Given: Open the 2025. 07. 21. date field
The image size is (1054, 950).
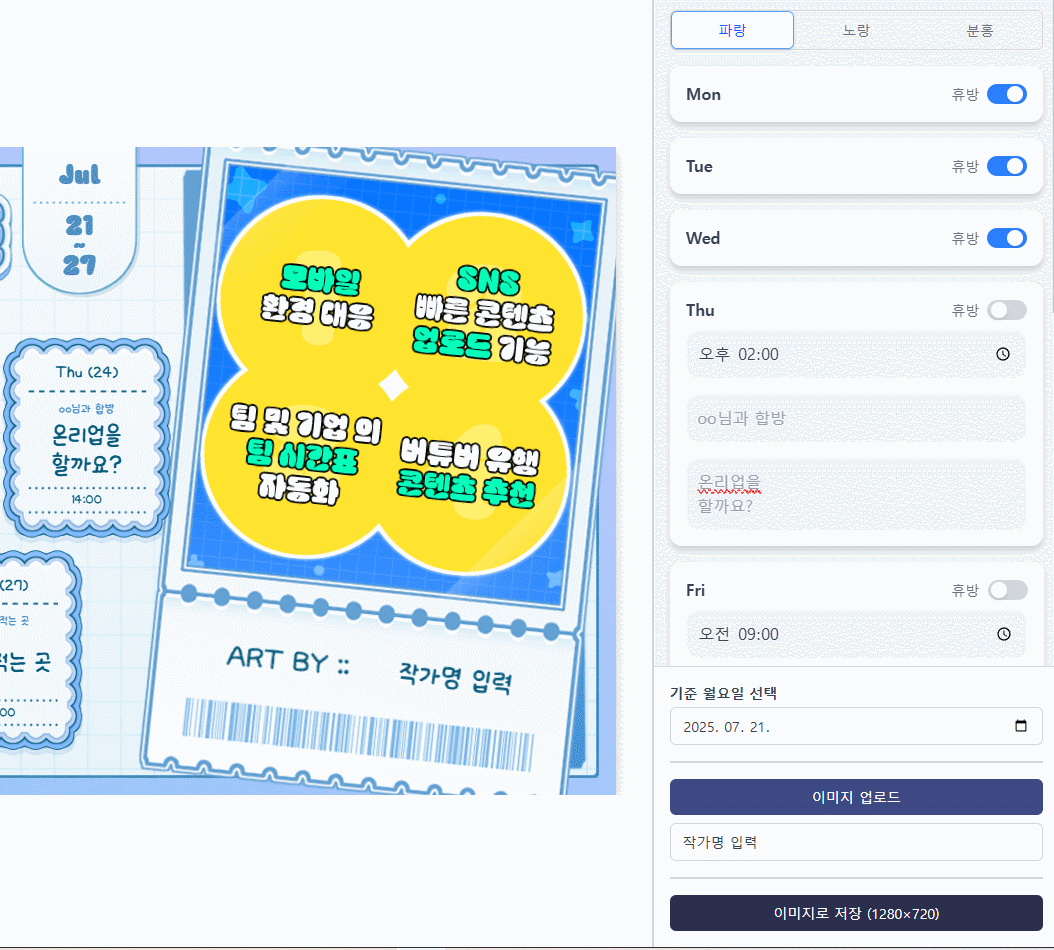Looking at the screenshot, I should [840, 726].
